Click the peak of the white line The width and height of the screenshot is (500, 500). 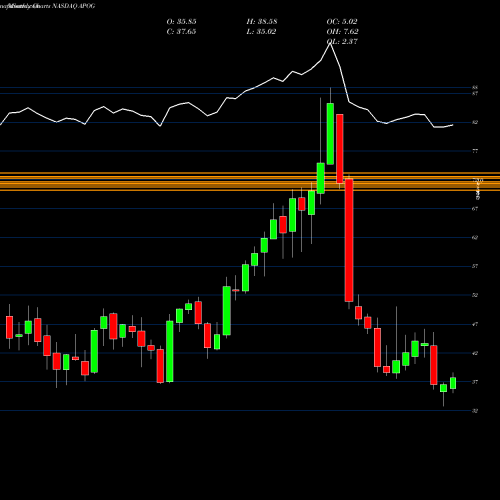coord(330,43)
